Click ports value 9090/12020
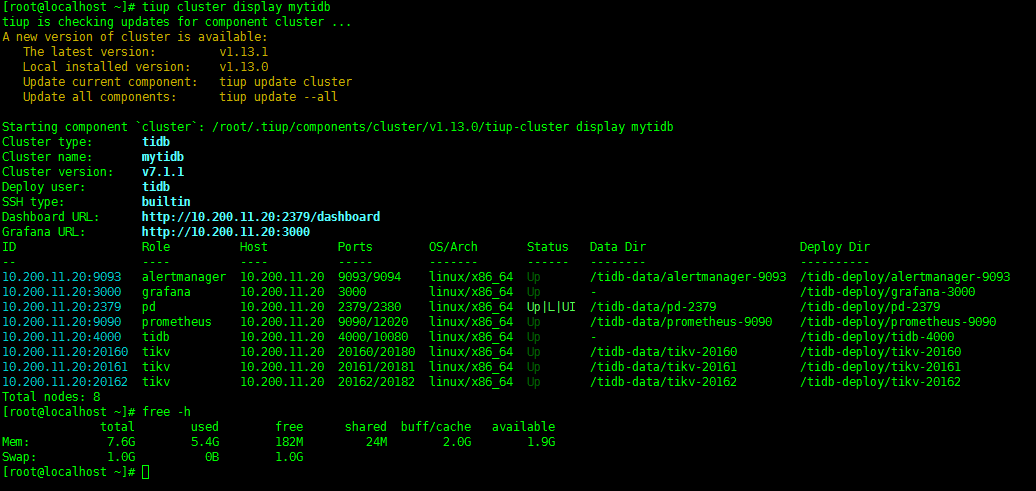The image size is (1036, 491). tap(373, 322)
